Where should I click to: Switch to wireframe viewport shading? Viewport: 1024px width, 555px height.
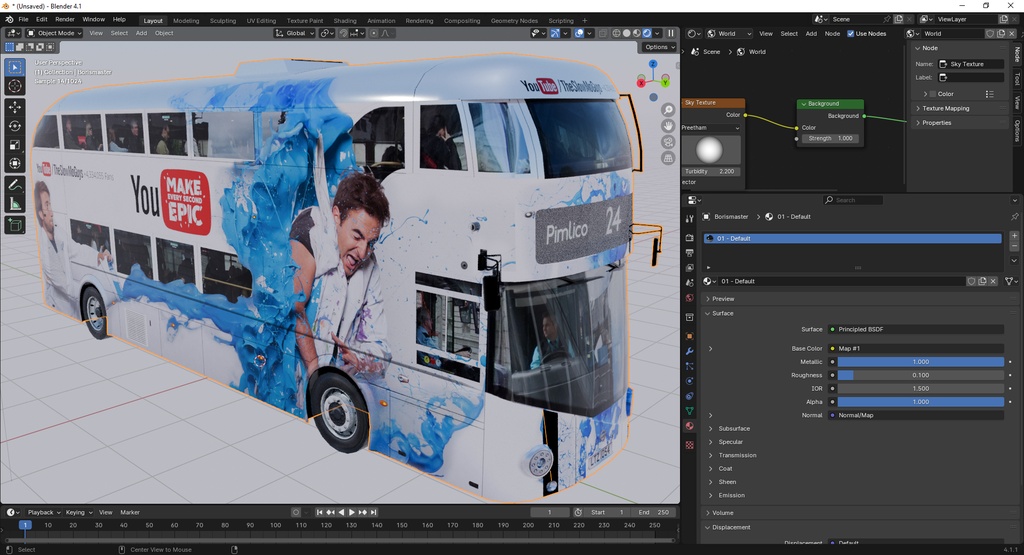point(616,33)
